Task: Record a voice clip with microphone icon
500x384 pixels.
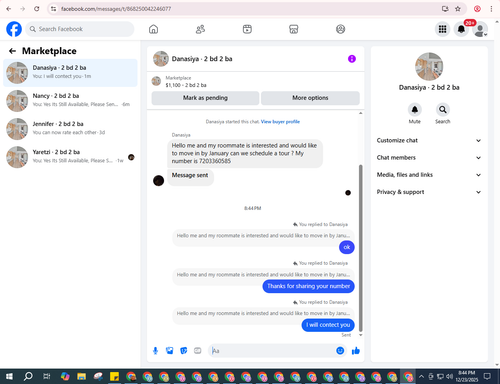Action: pos(155,351)
